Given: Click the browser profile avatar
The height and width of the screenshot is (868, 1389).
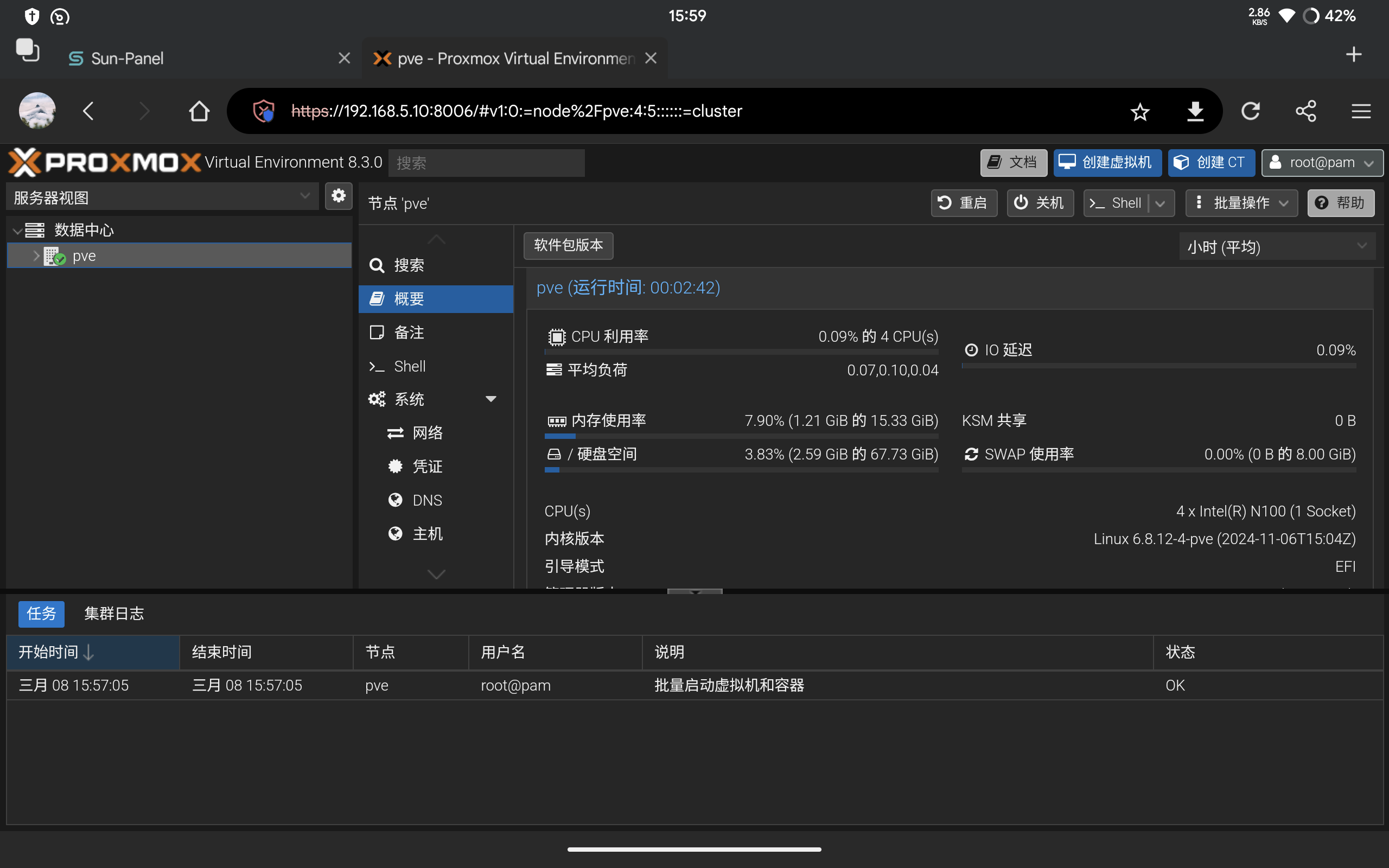Looking at the screenshot, I should point(37,110).
